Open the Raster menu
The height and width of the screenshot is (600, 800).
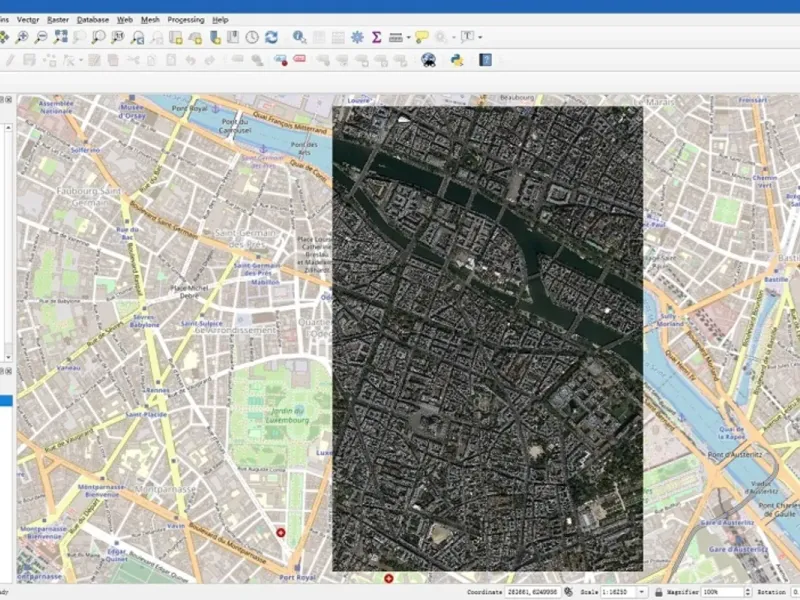click(58, 20)
